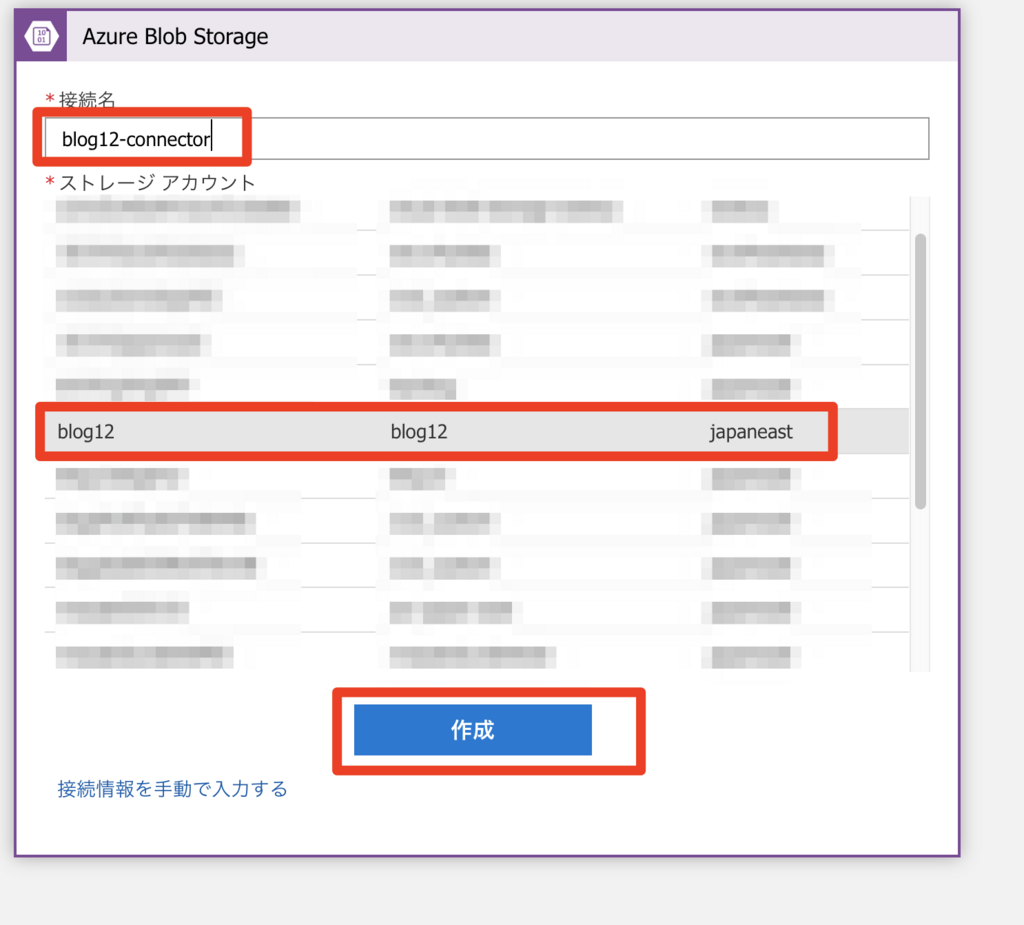
Task: Click the Azure Blob Storage title text
Action: coord(175,37)
